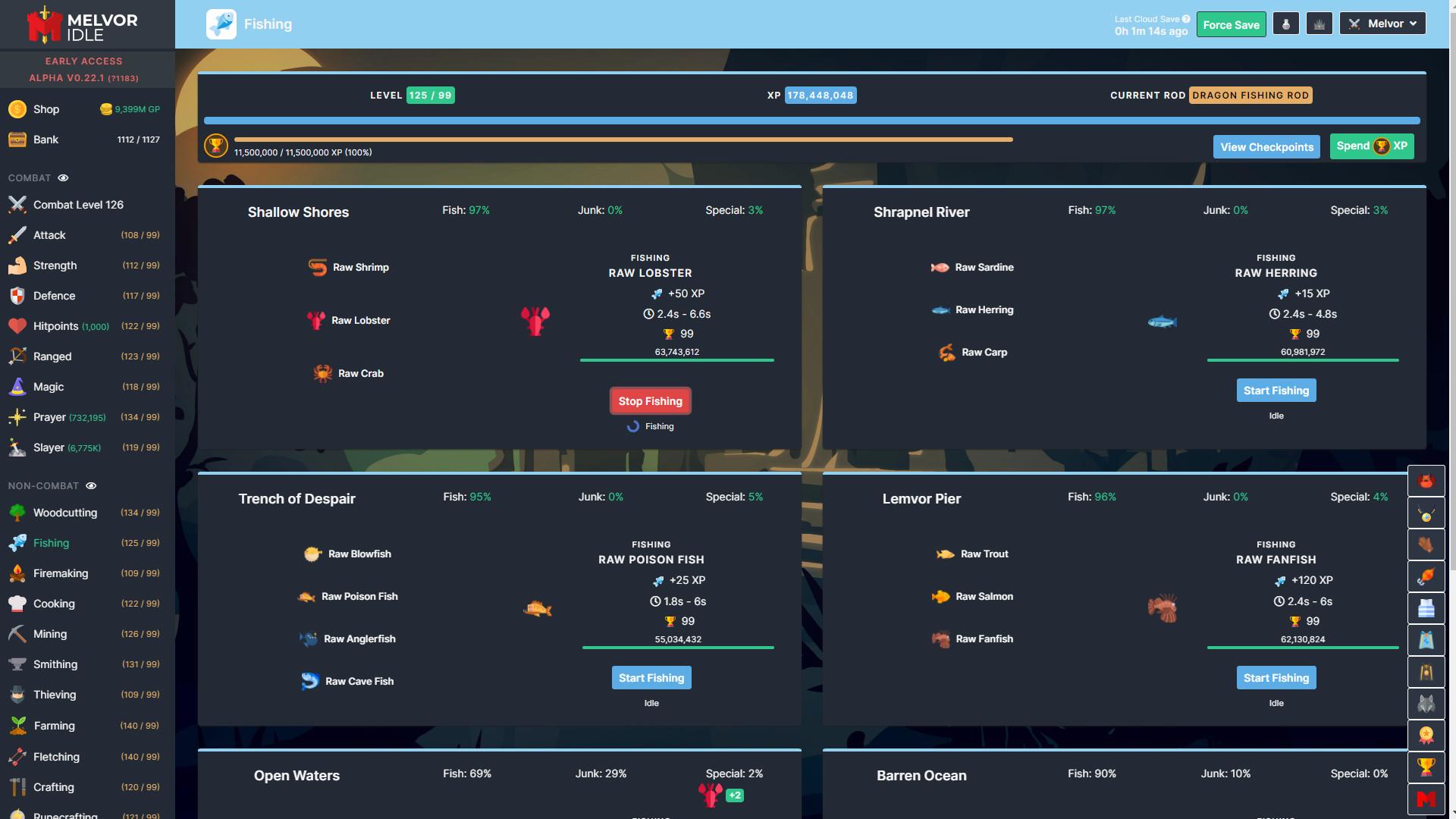Click the Combat skill icon in sidebar
The height and width of the screenshot is (819, 1456).
point(17,204)
